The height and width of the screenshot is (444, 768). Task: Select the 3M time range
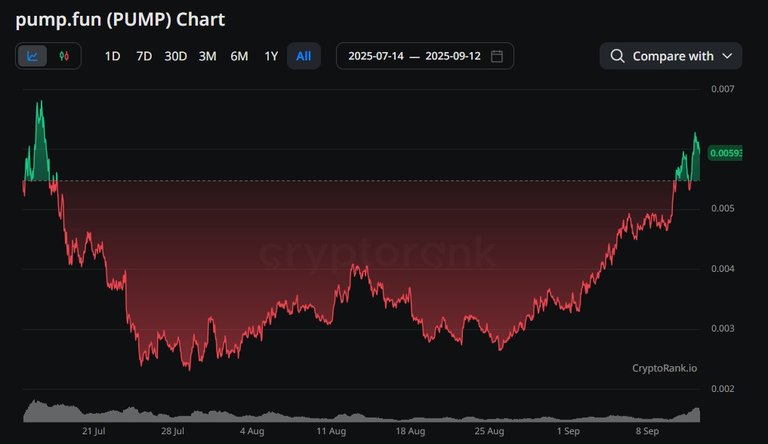click(208, 56)
